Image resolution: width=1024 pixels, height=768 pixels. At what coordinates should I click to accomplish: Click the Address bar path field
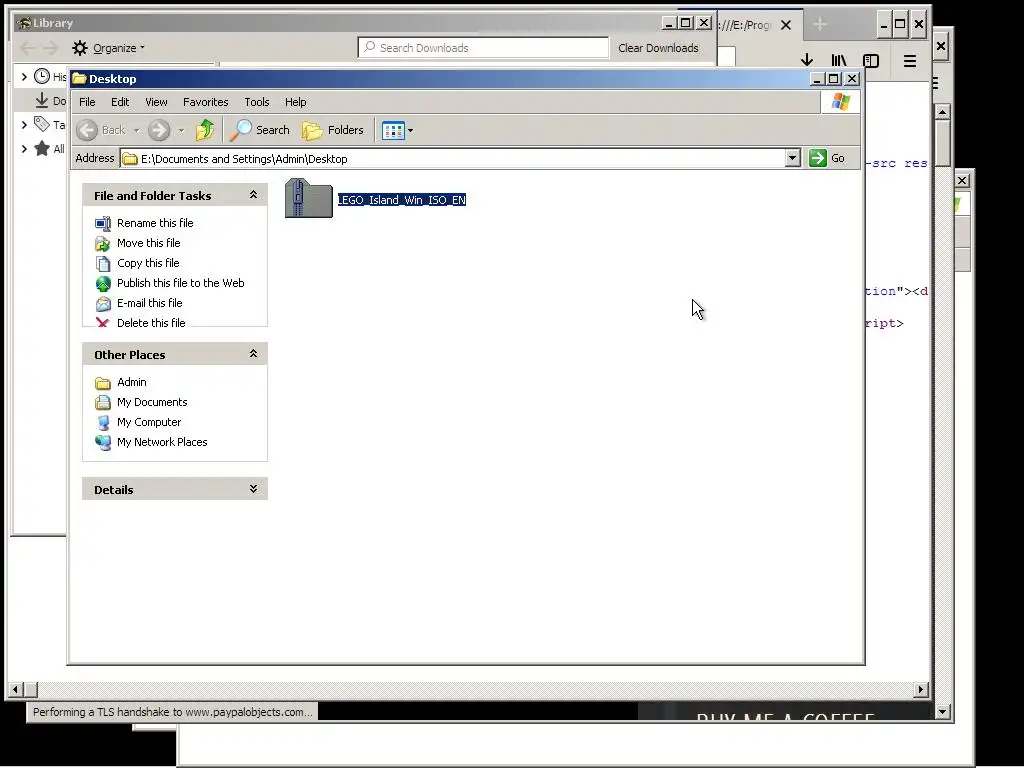click(x=453, y=159)
